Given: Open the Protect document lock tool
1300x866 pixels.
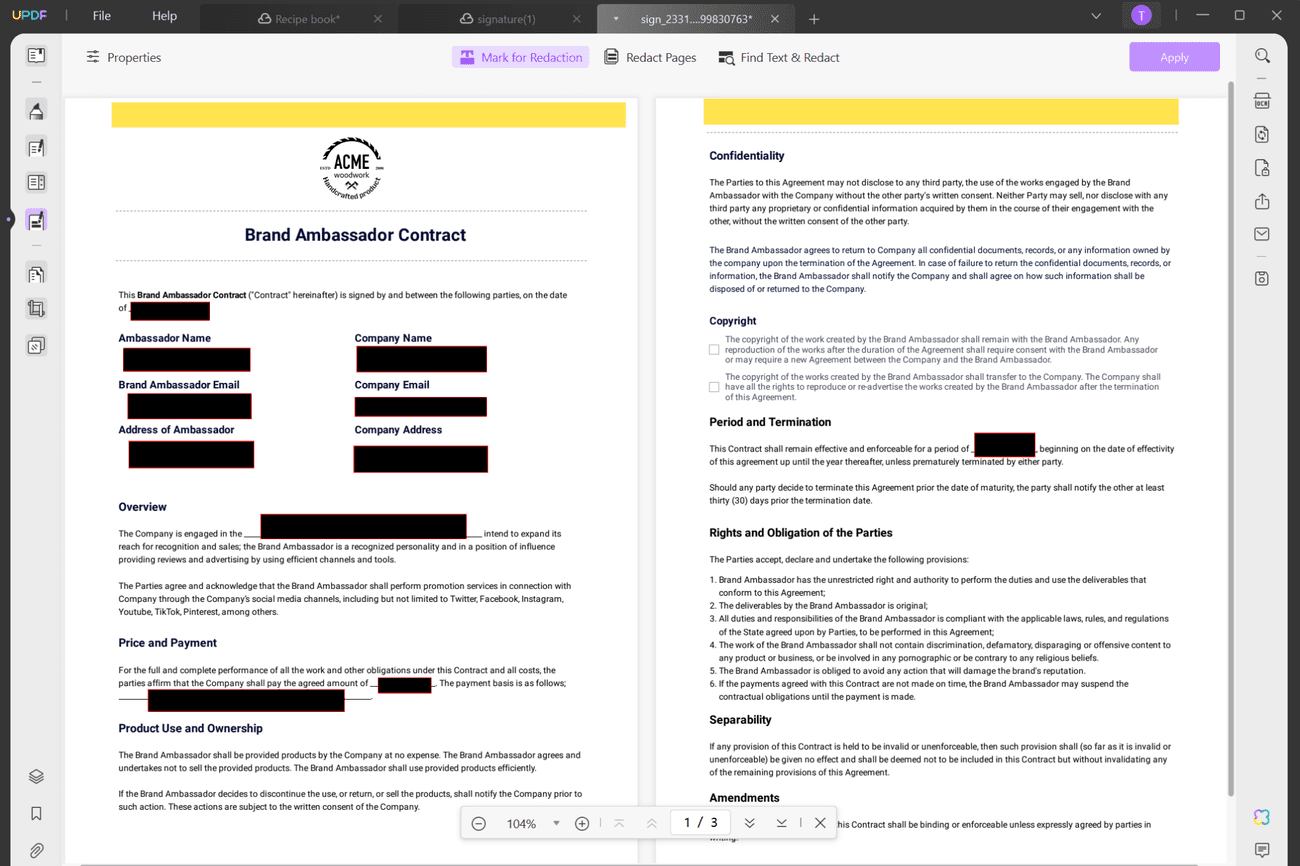Looking at the screenshot, I should click(1262, 167).
